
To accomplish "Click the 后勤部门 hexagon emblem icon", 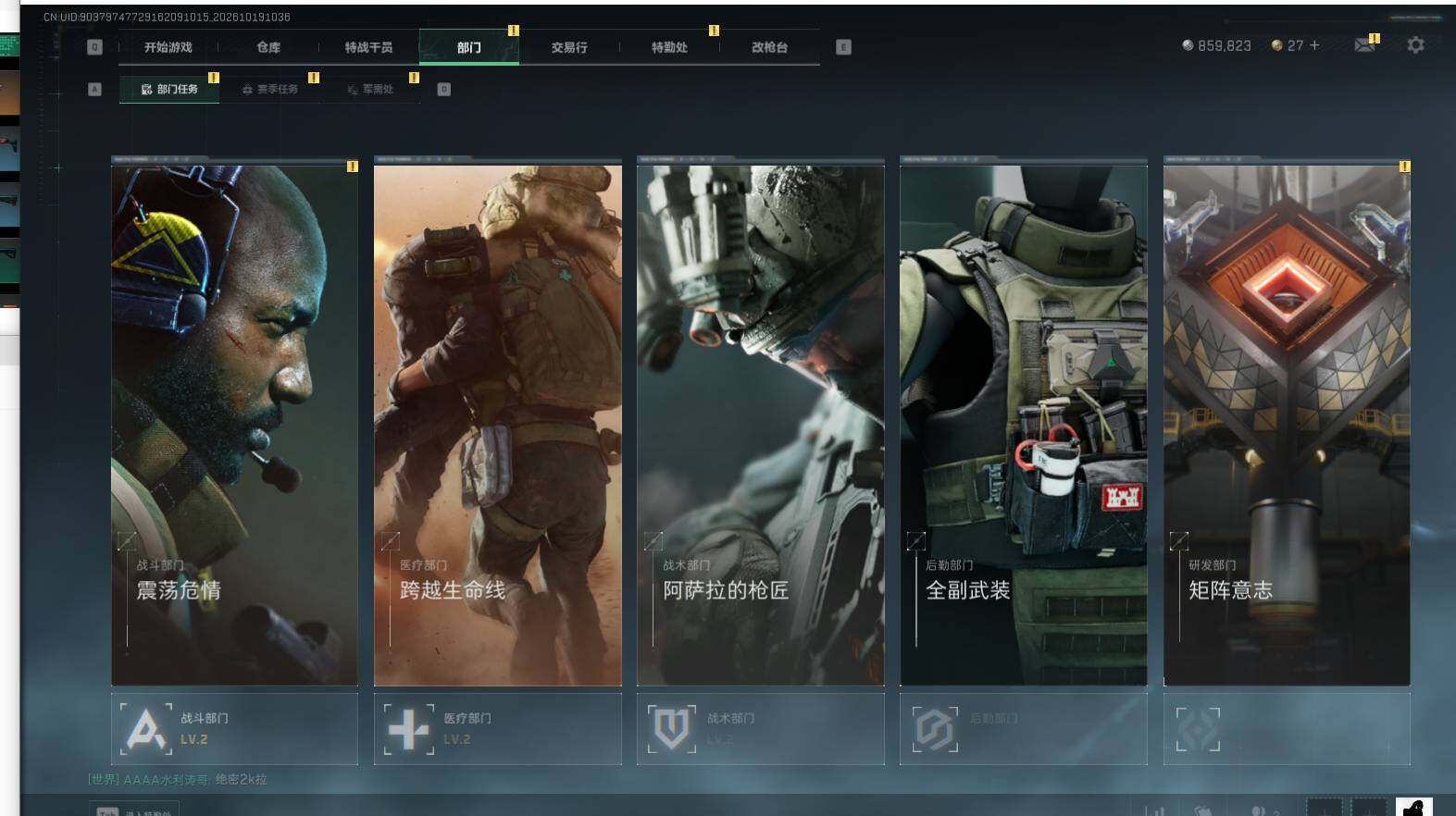I will pos(935,729).
